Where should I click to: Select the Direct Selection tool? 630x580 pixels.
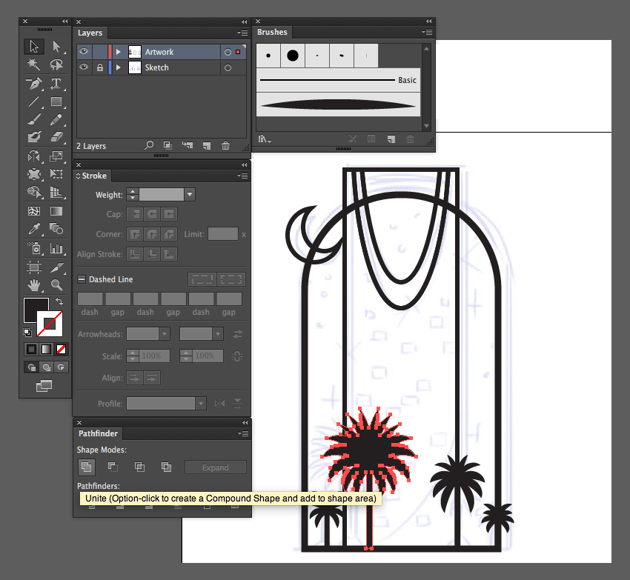point(57,47)
